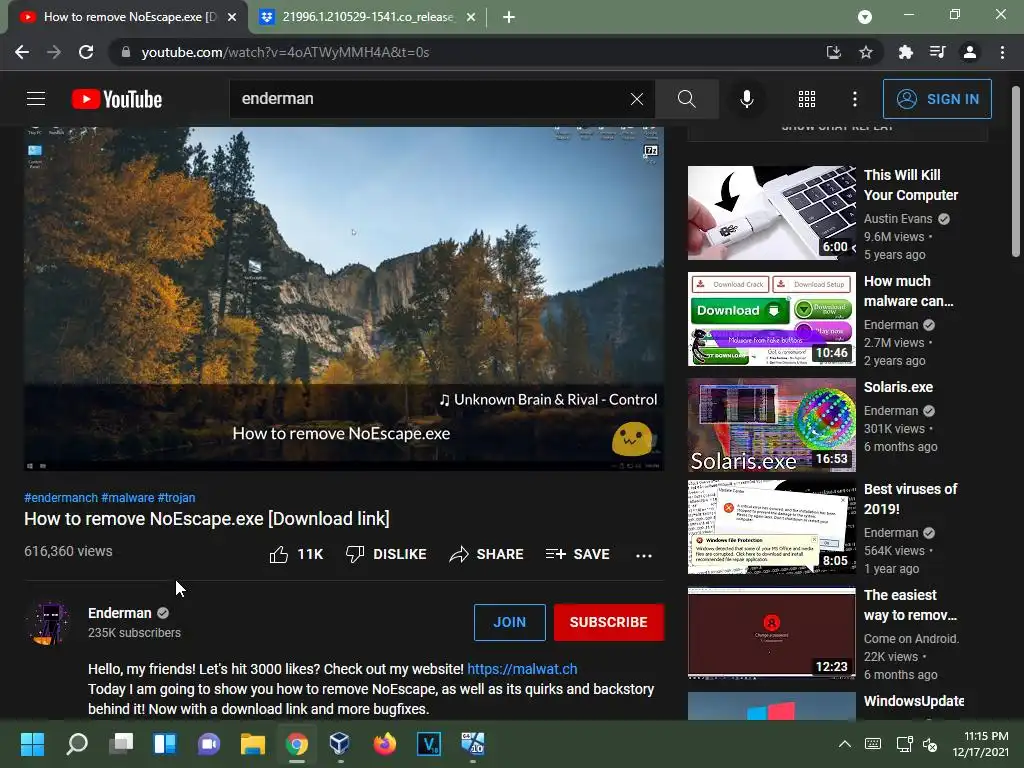Open Best viruses of 2019! video title
The image size is (1024, 768).
[910, 499]
